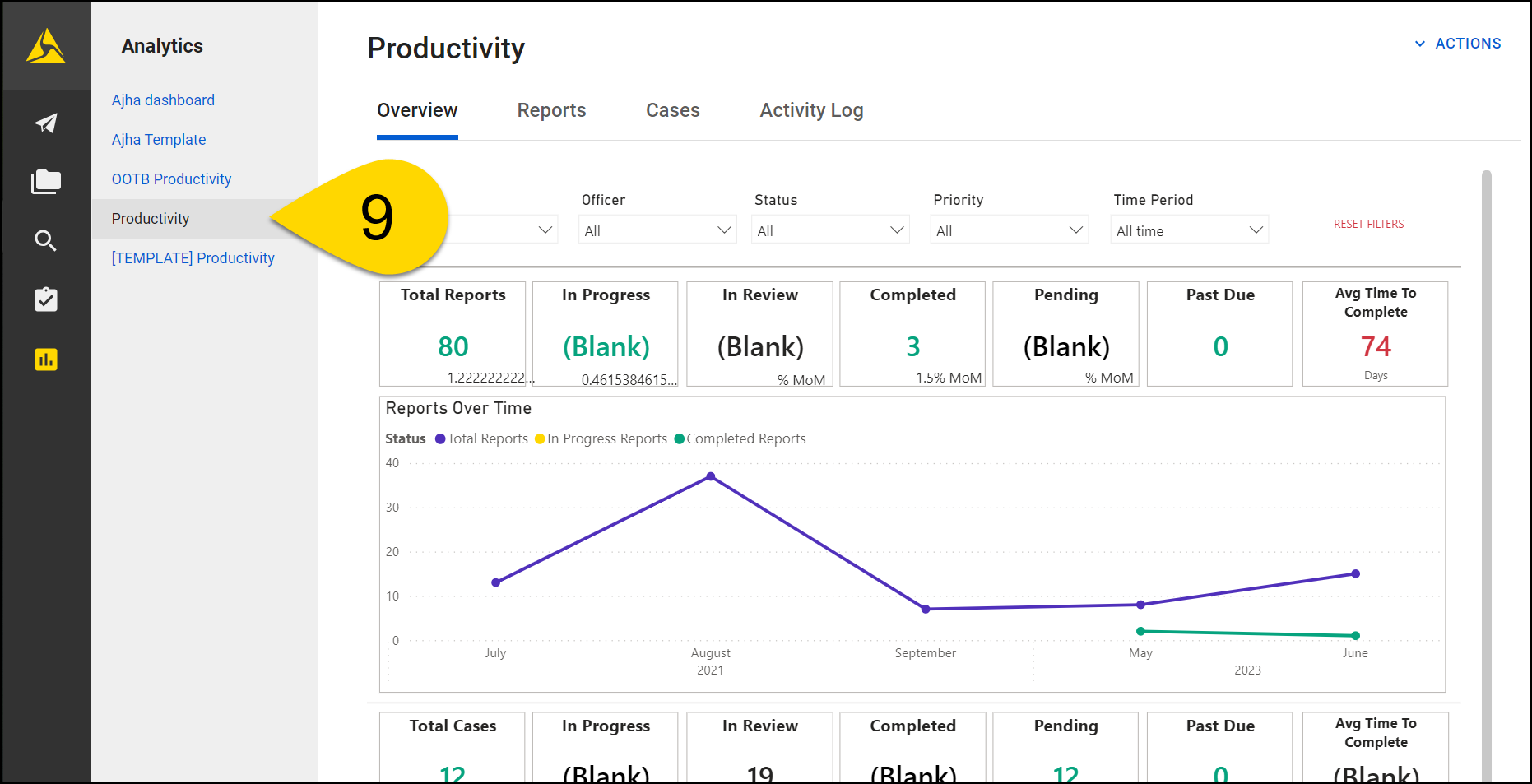Viewport: 1532px width, 784px height.
Task: Click the search magnifier icon
Action: (45, 241)
